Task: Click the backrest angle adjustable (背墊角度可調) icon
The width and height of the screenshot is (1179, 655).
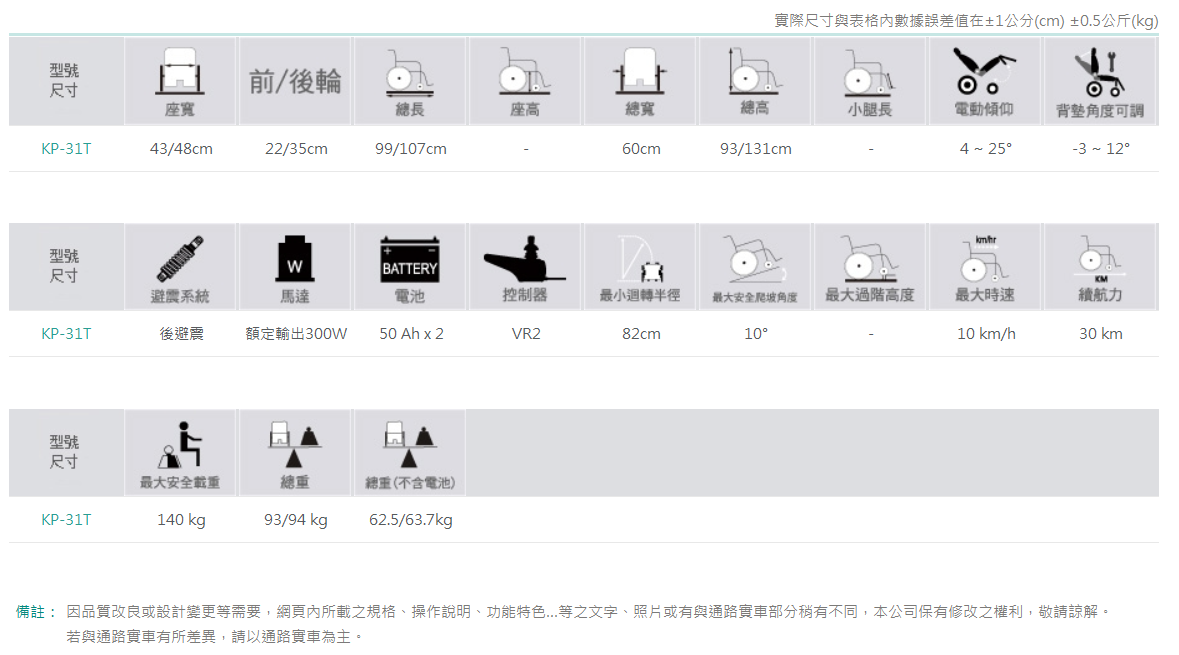Action: click(1099, 72)
